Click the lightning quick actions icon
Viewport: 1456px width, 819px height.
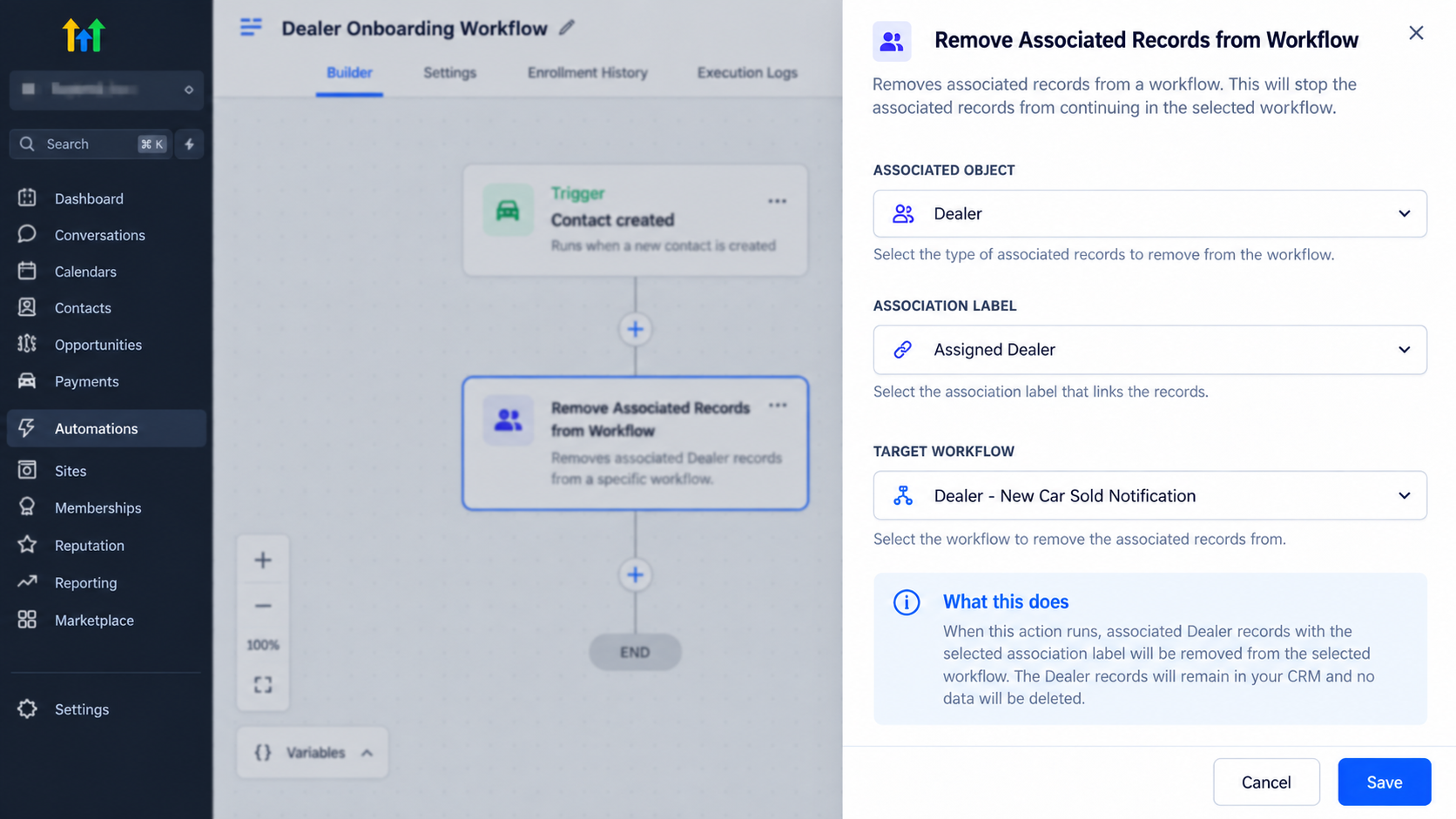(189, 144)
